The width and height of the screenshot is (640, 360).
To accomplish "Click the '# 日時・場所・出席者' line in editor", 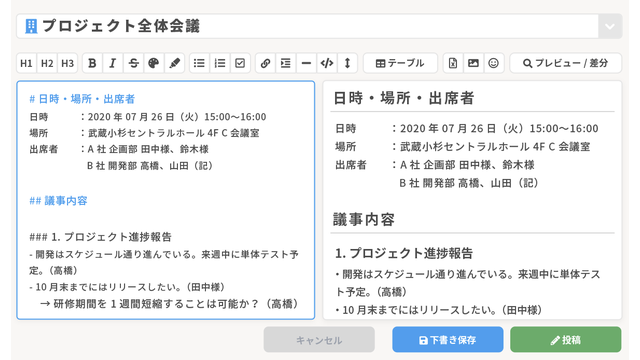I will [82, 99].
